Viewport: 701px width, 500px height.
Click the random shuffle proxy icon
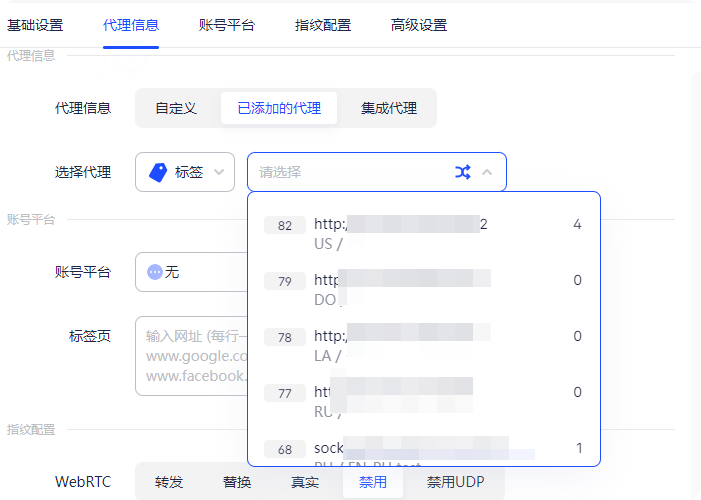pyautogui.click(x=463, y=172)
